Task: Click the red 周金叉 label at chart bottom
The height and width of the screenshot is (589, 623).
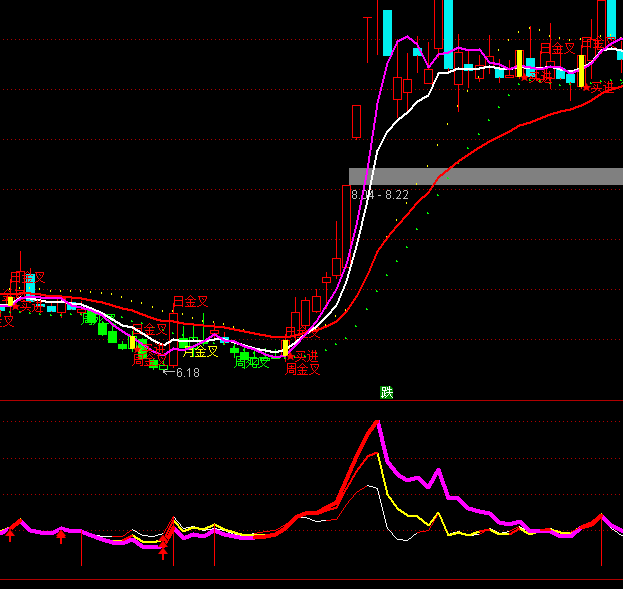Action: (303, 369)
